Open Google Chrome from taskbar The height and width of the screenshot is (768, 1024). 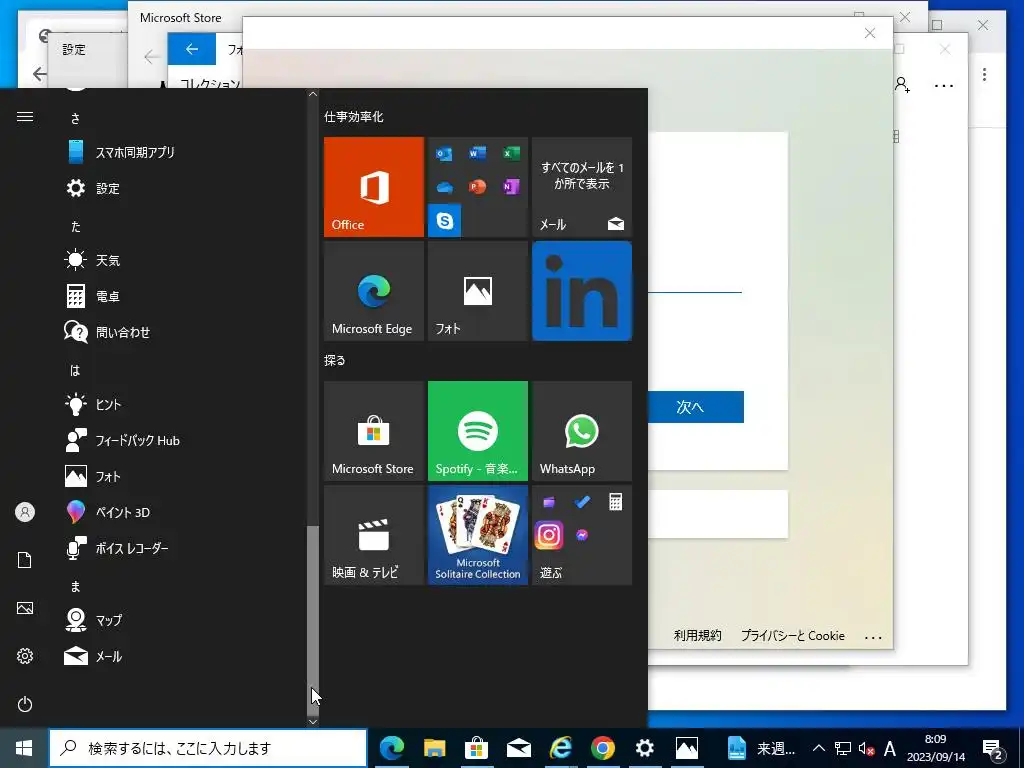(603, 748)
